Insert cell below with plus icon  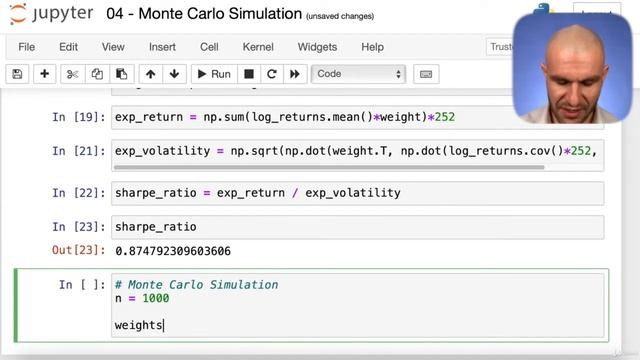[44, 74]
